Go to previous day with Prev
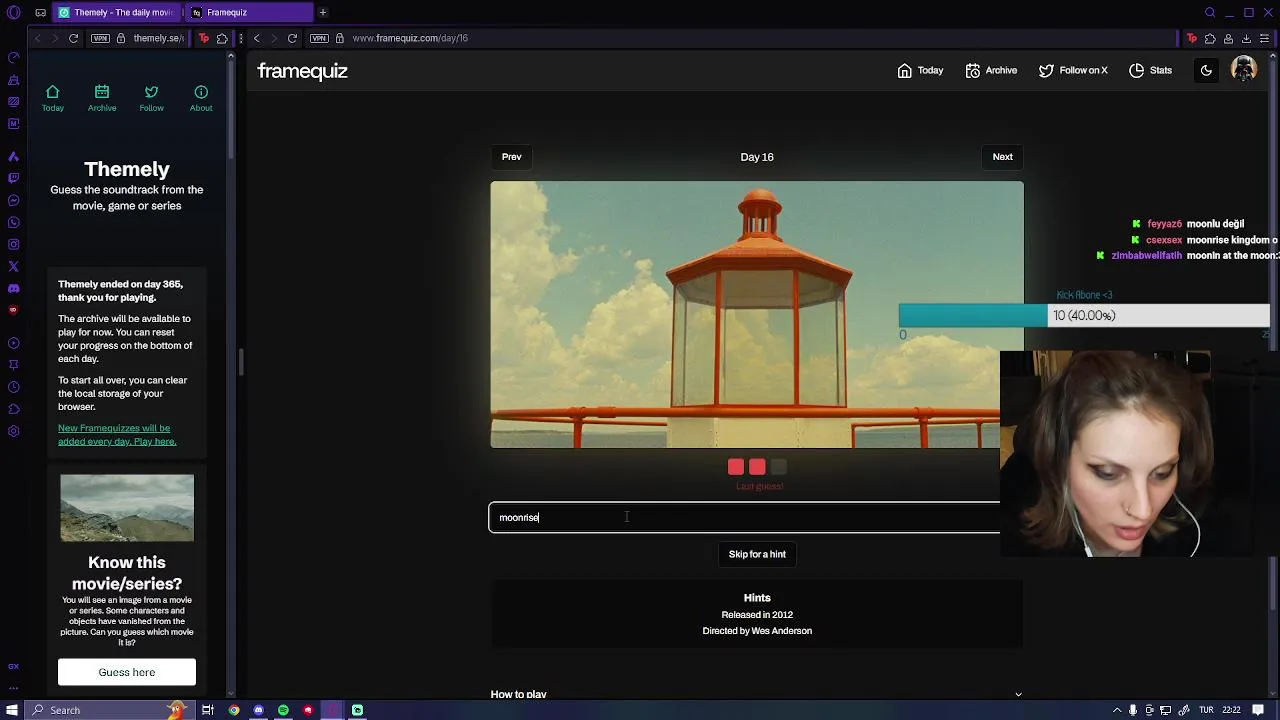The image size is (1280, 720). tap(511, 157)
